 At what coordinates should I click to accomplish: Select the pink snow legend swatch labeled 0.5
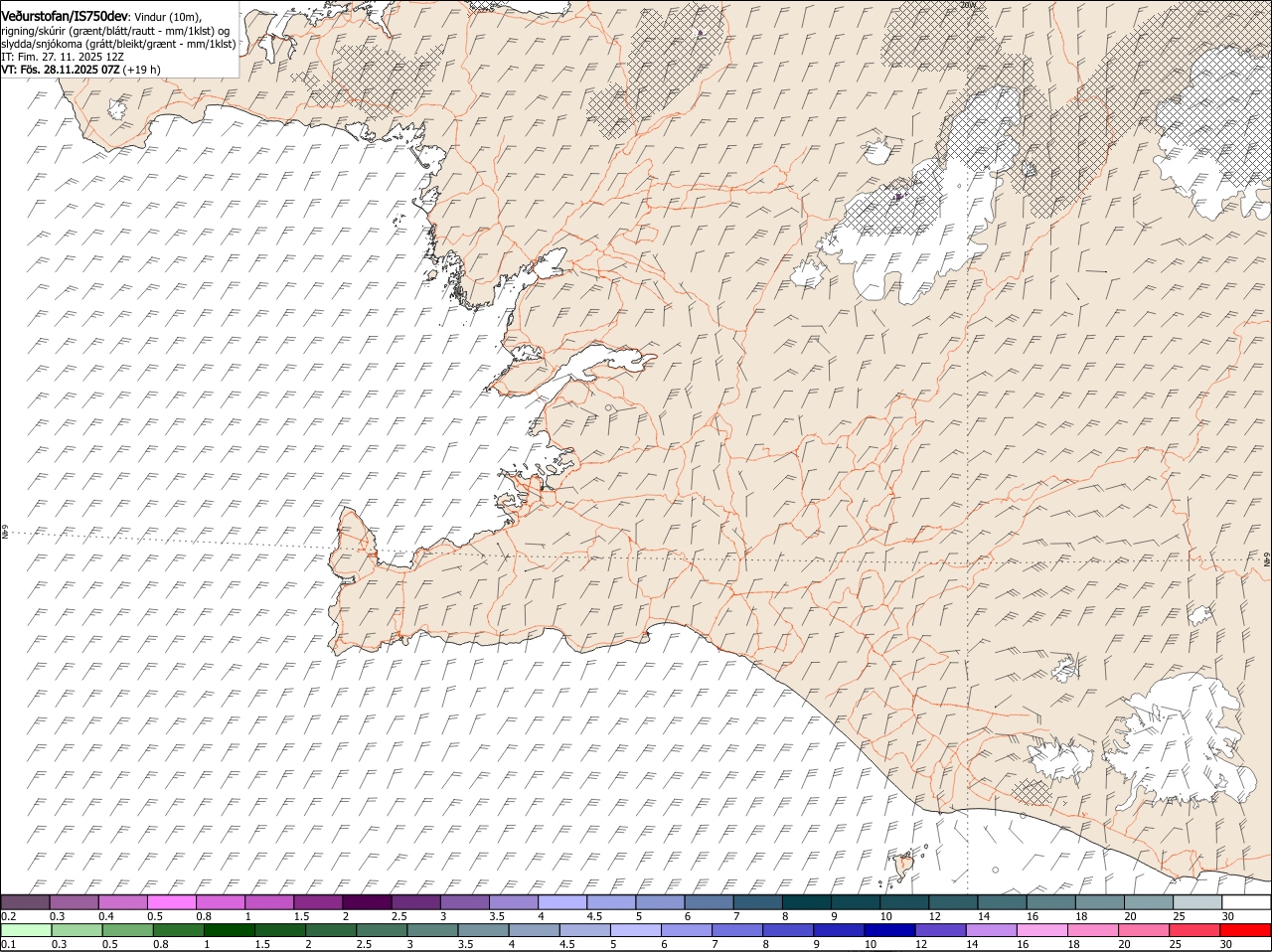173,902
